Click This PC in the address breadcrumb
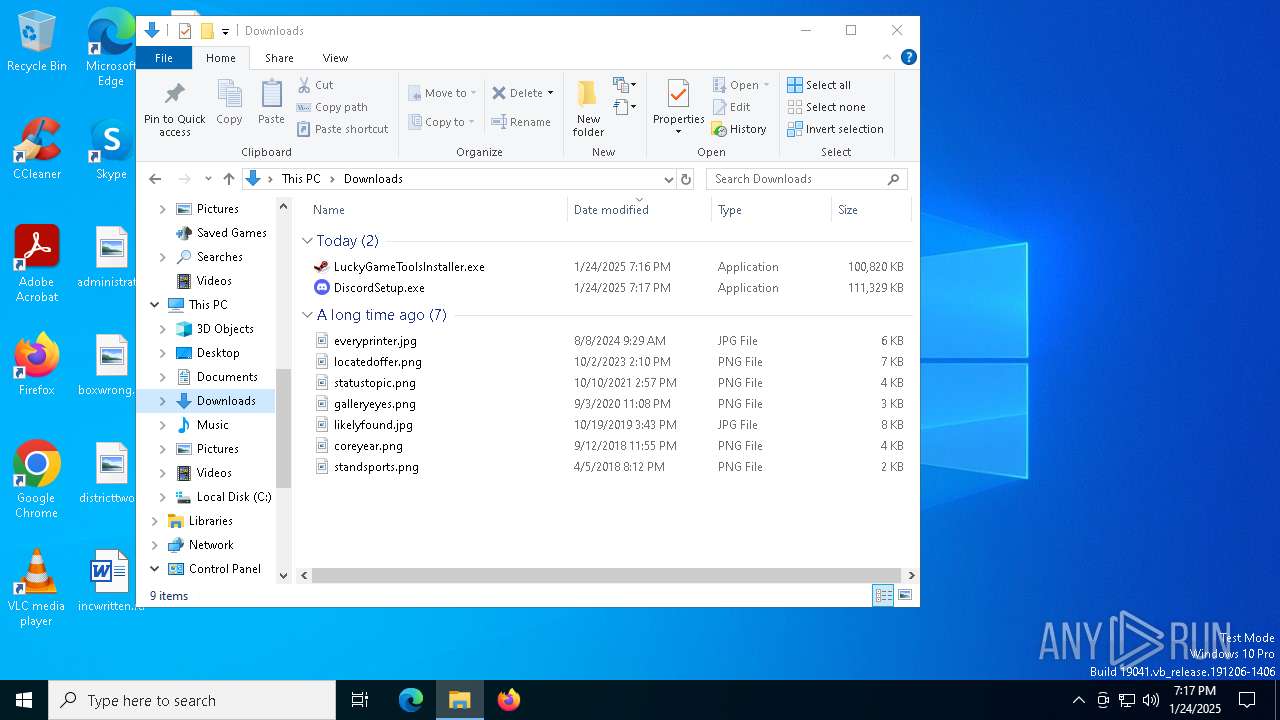 [301, 179]
